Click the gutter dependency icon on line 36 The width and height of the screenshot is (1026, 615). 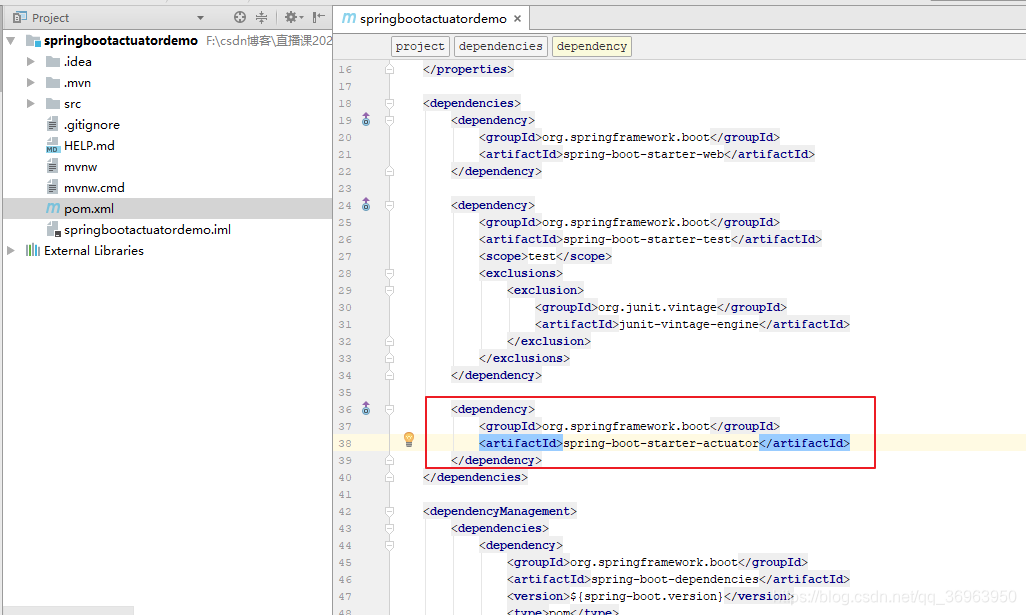[366, 409]
